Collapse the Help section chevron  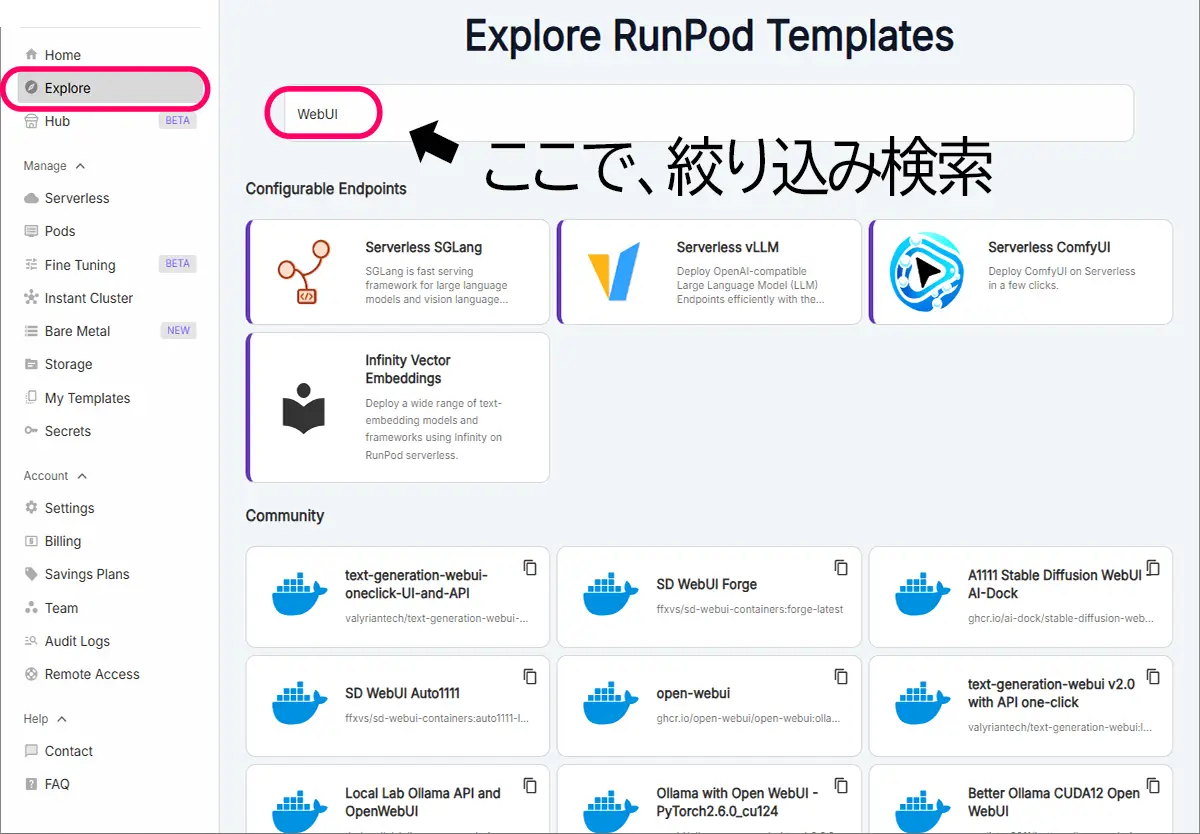pos(62,719)
